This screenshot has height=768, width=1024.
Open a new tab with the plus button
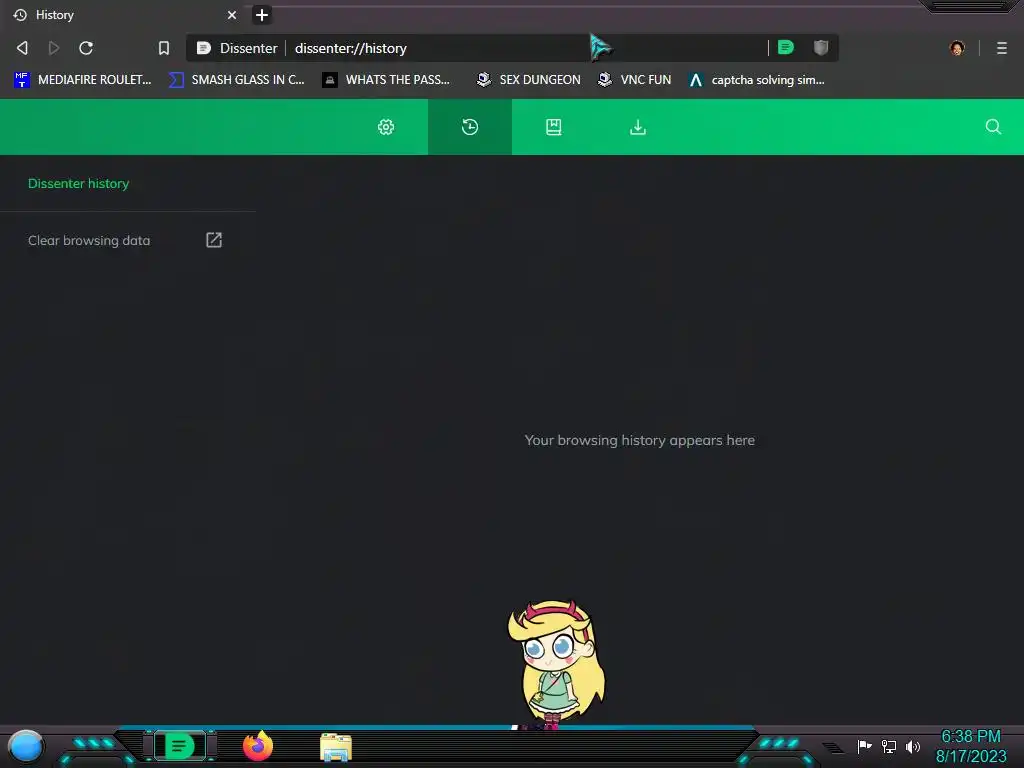262,15
